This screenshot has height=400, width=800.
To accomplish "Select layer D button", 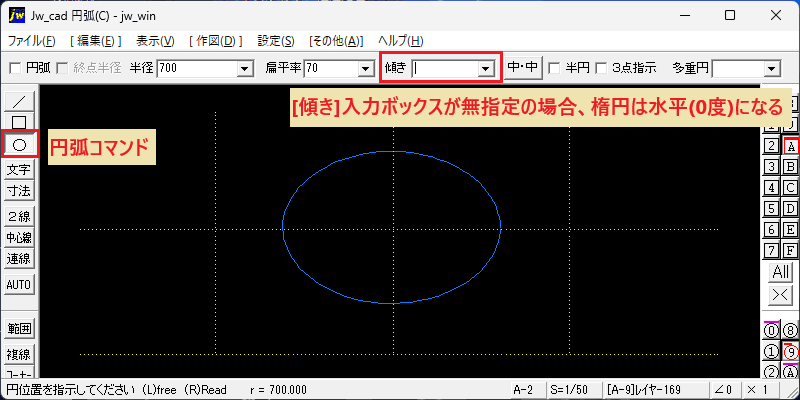I will 790,209.
